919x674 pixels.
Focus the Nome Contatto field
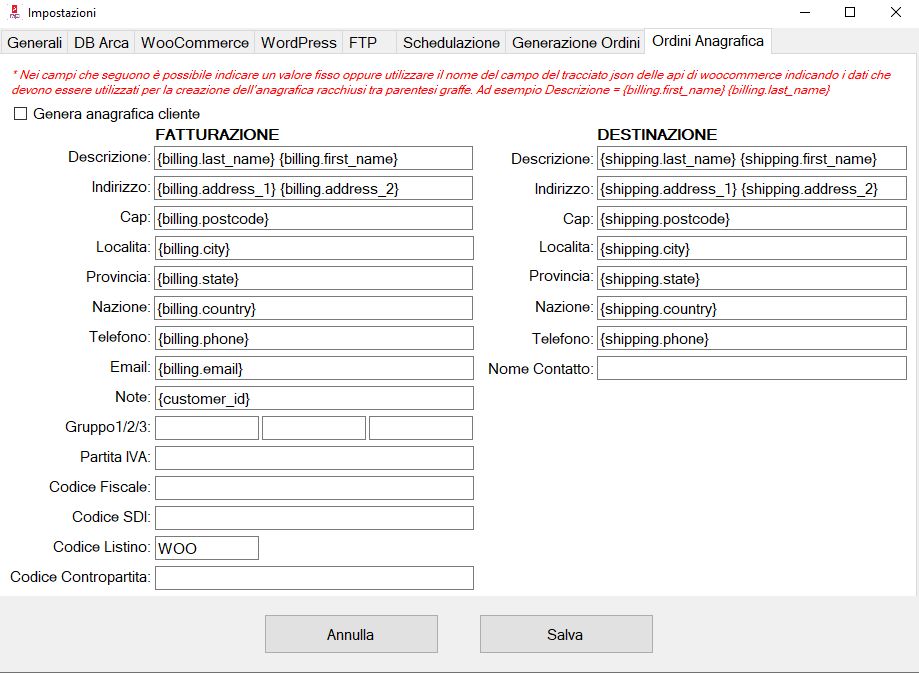(751, 369)
